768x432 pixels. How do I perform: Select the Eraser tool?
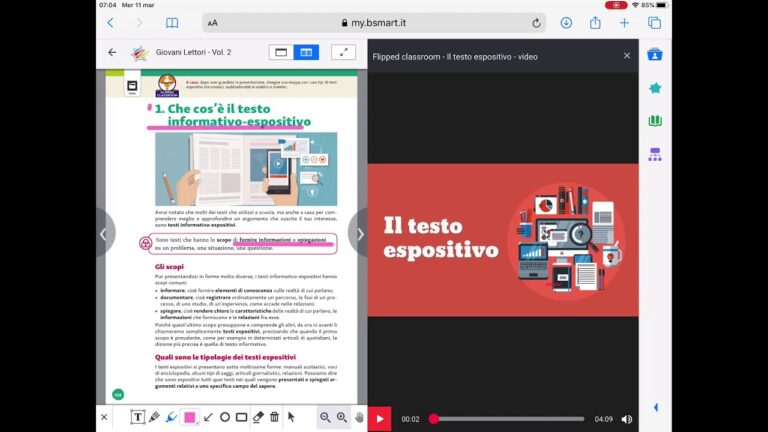coord(258,417)
